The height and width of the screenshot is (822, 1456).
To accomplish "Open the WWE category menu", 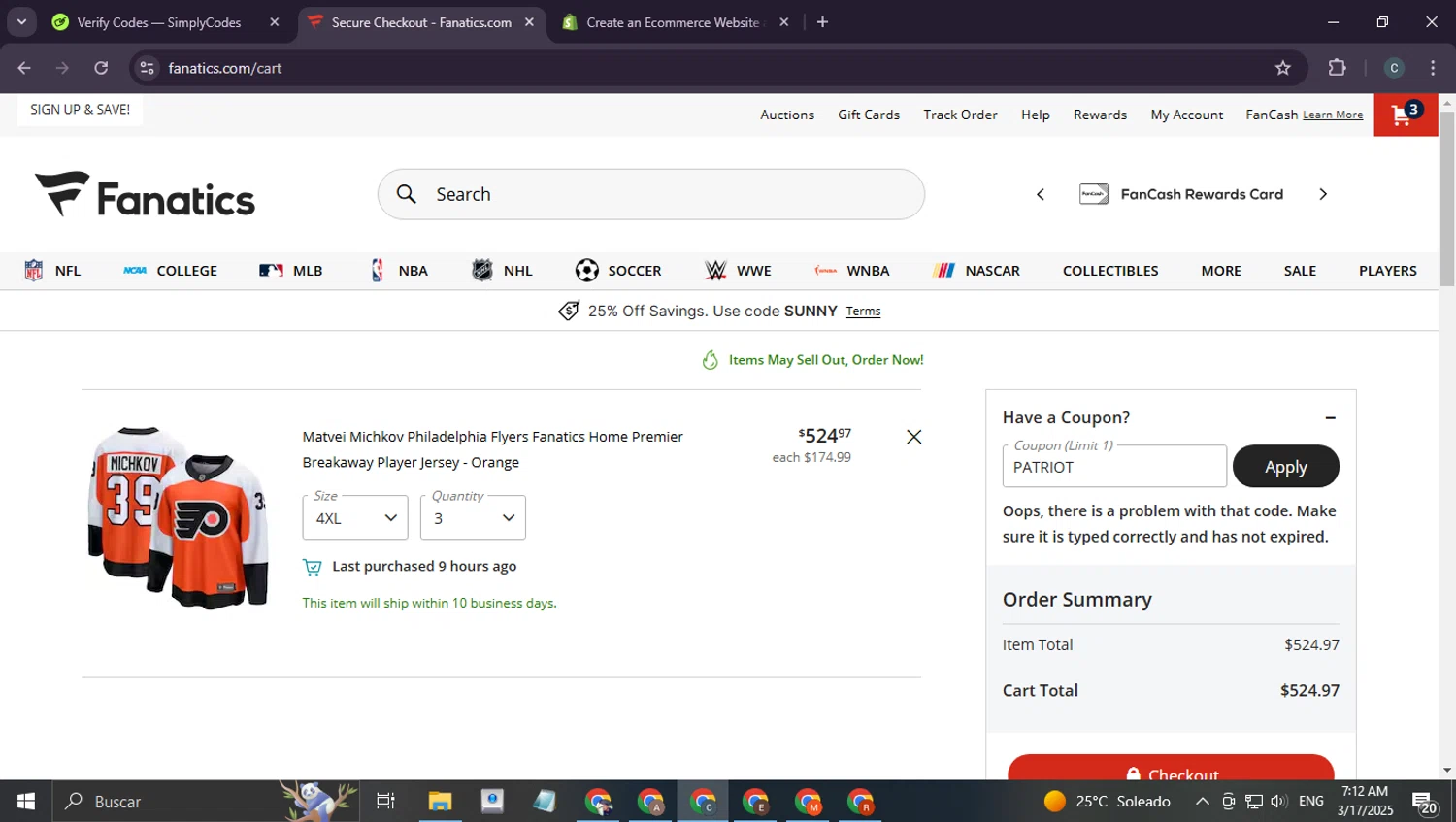I will [738, 271].
